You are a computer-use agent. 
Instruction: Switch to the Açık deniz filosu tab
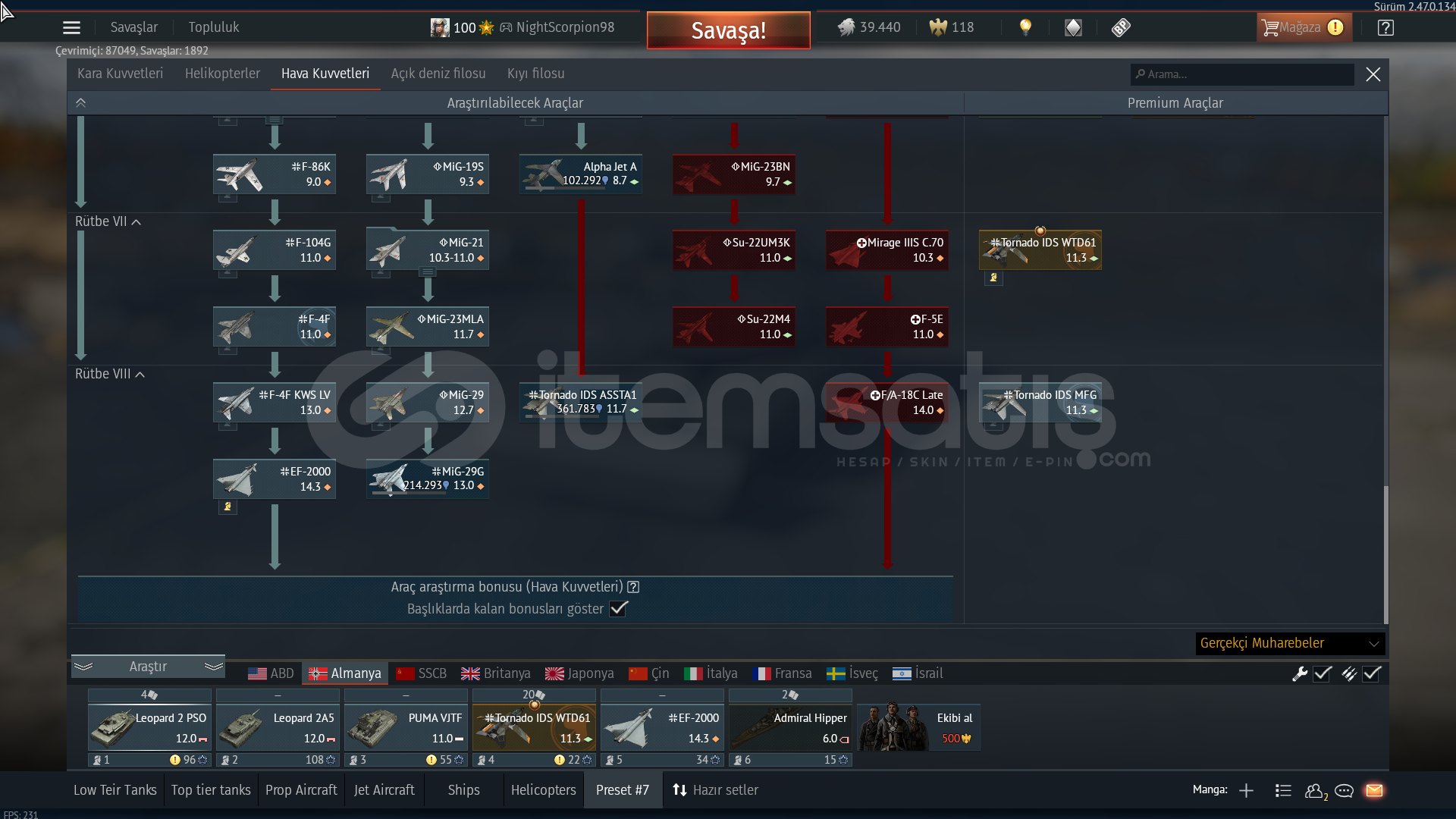438,74
